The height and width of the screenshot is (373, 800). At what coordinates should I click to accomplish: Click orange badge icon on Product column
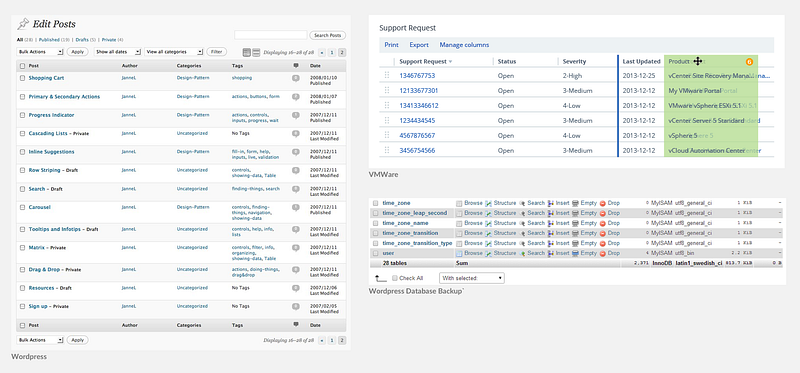coord(749,61)
